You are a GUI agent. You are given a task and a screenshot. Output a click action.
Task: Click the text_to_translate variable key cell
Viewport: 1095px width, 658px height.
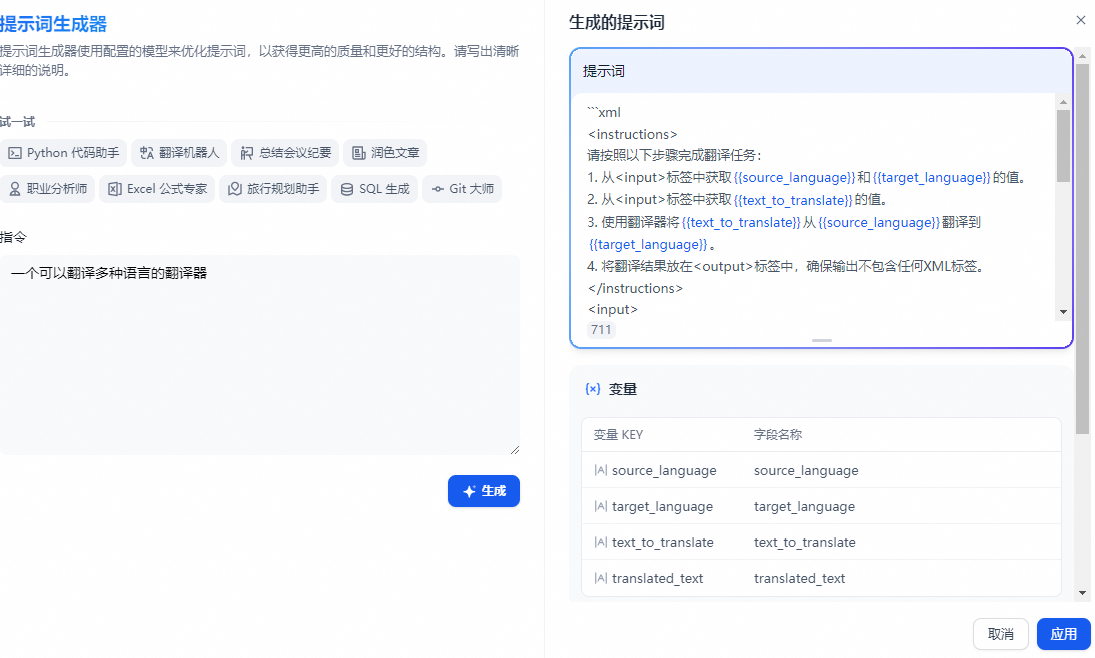click(x=663, y=543)
